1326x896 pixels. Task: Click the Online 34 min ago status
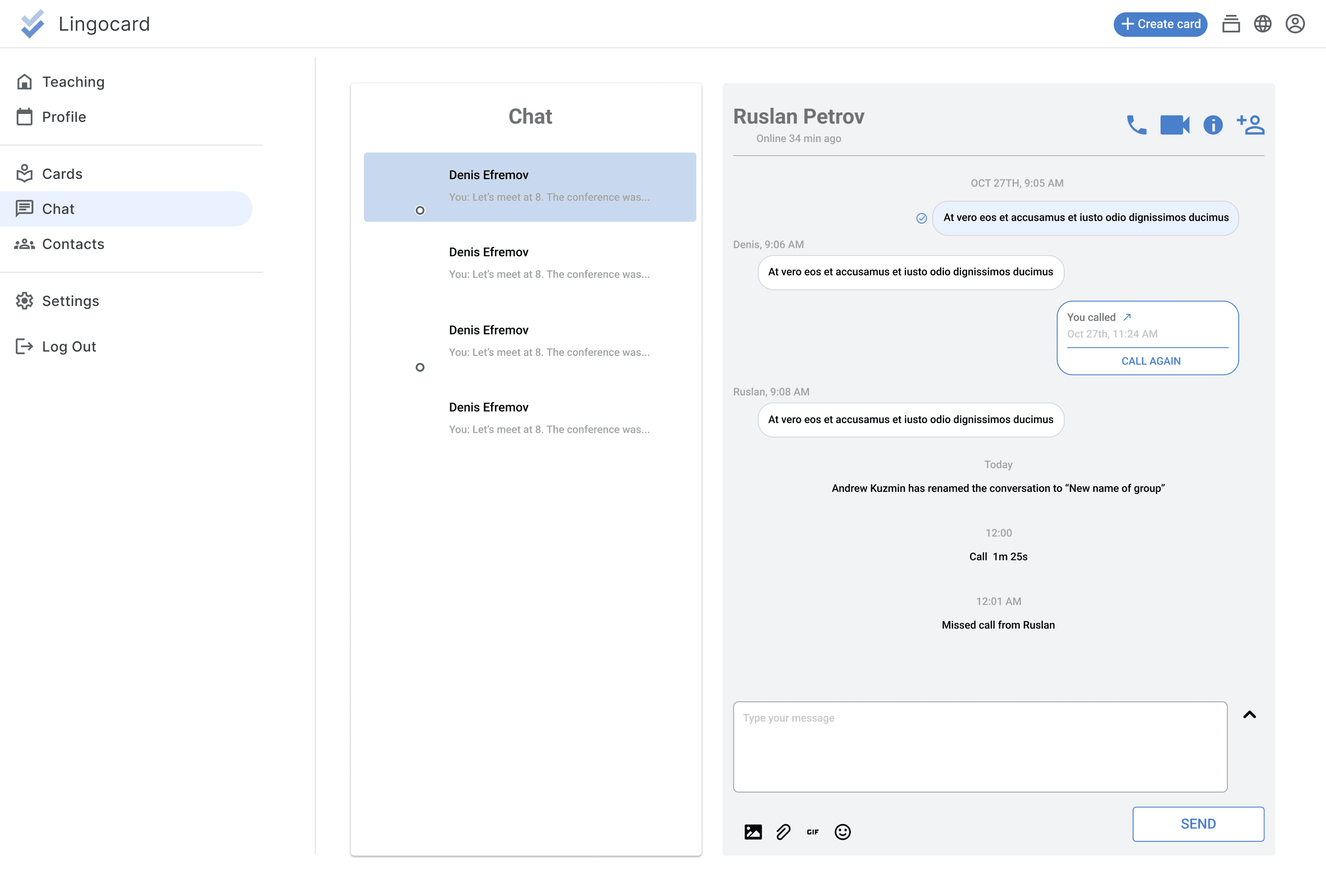[798, 138]
